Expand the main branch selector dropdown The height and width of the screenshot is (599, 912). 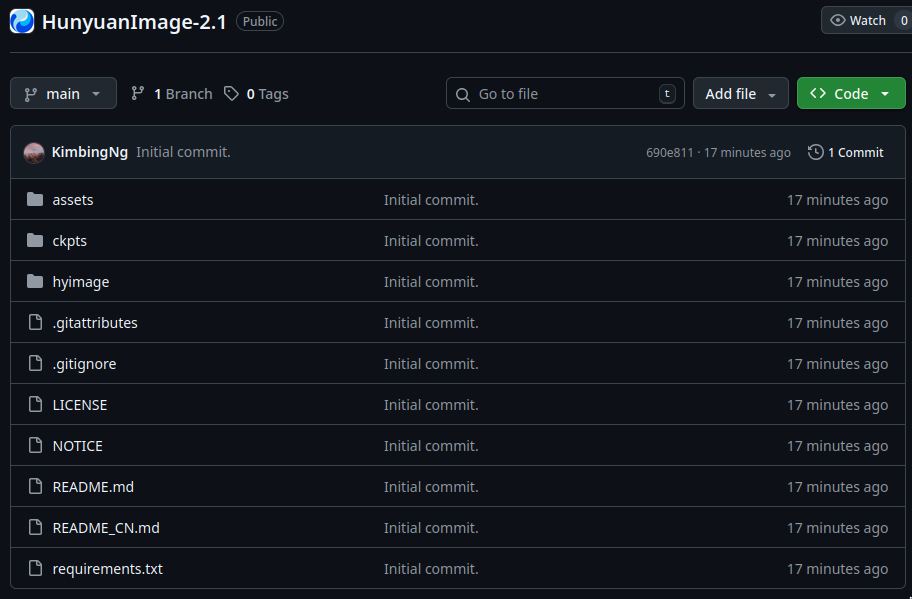[63, 93]
